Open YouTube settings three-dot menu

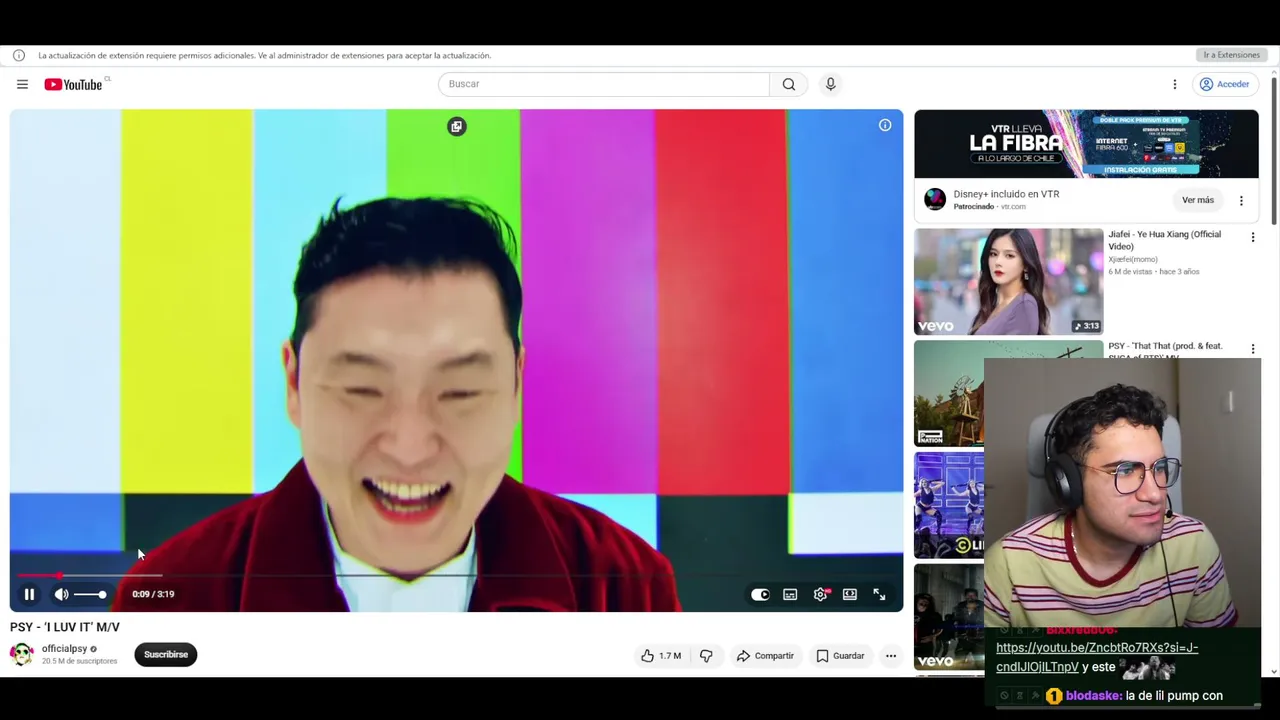[1175, 84]
